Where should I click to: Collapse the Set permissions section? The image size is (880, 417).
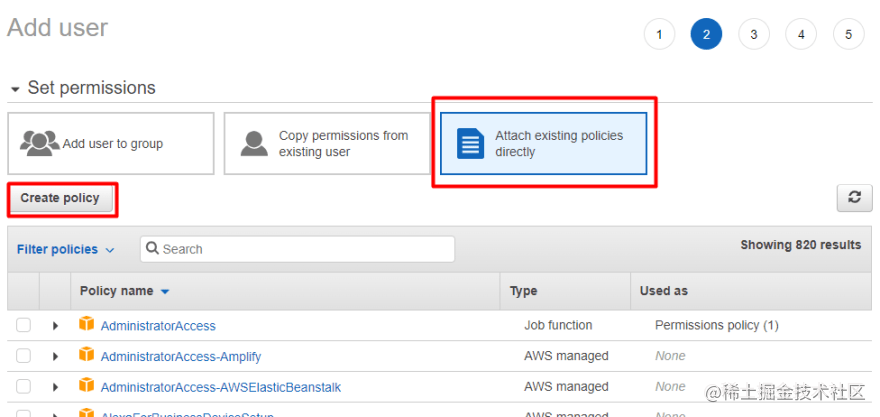[x=15, y=89]
